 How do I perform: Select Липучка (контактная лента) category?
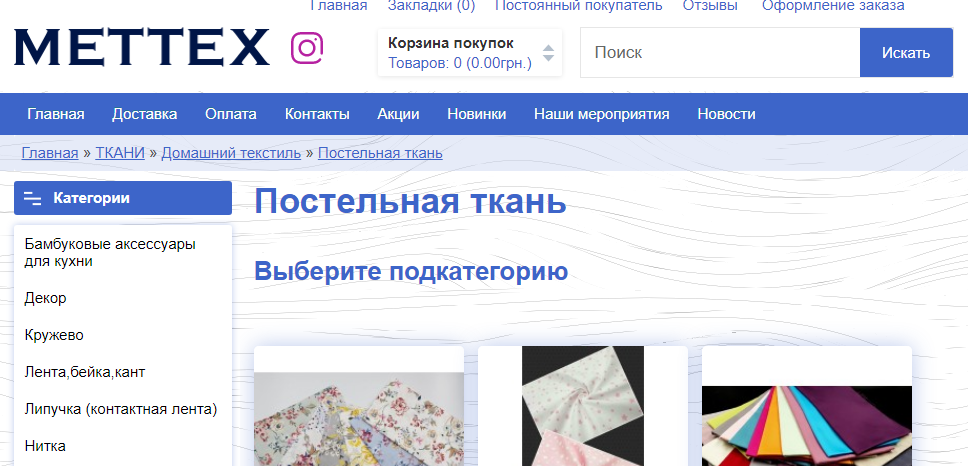(x=121, y=409)
